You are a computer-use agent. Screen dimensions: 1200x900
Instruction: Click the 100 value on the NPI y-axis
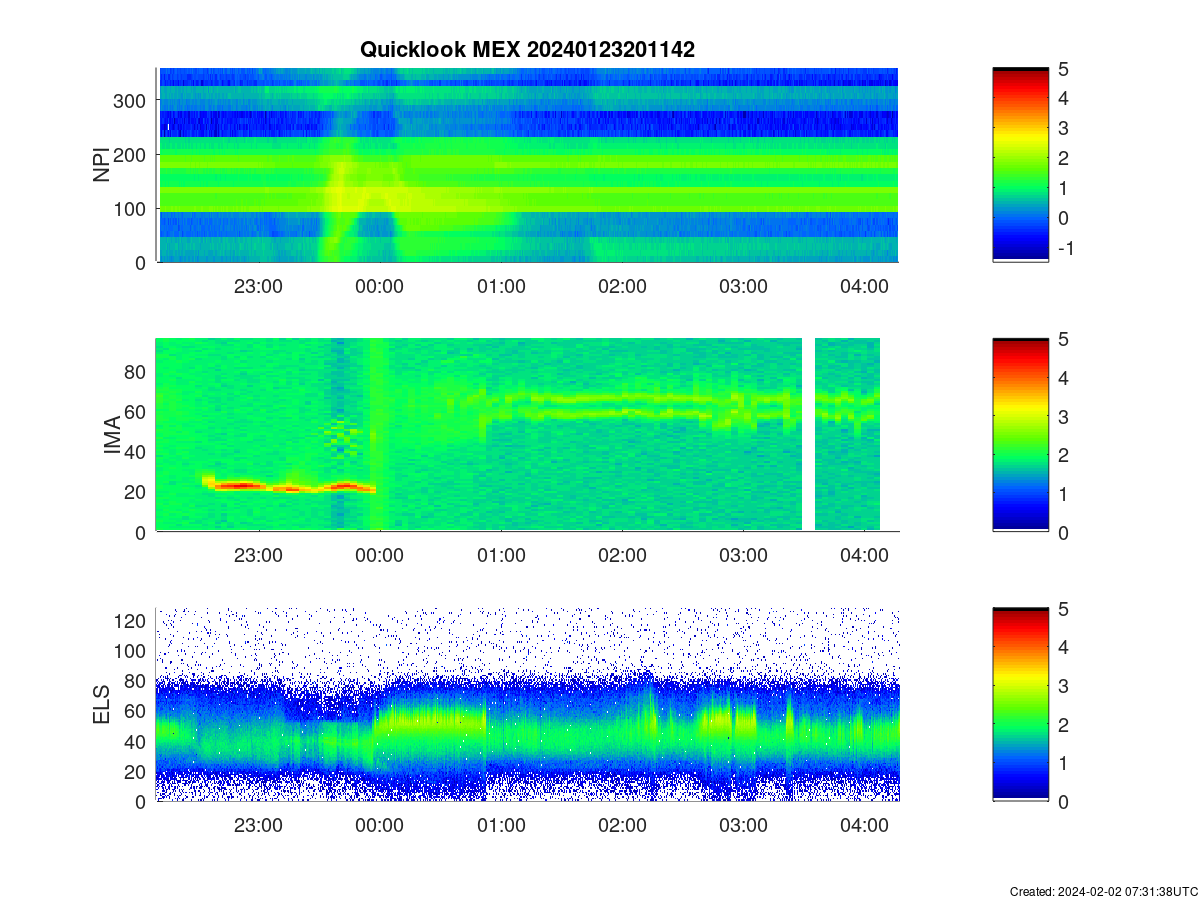click(x=132, y=208)
